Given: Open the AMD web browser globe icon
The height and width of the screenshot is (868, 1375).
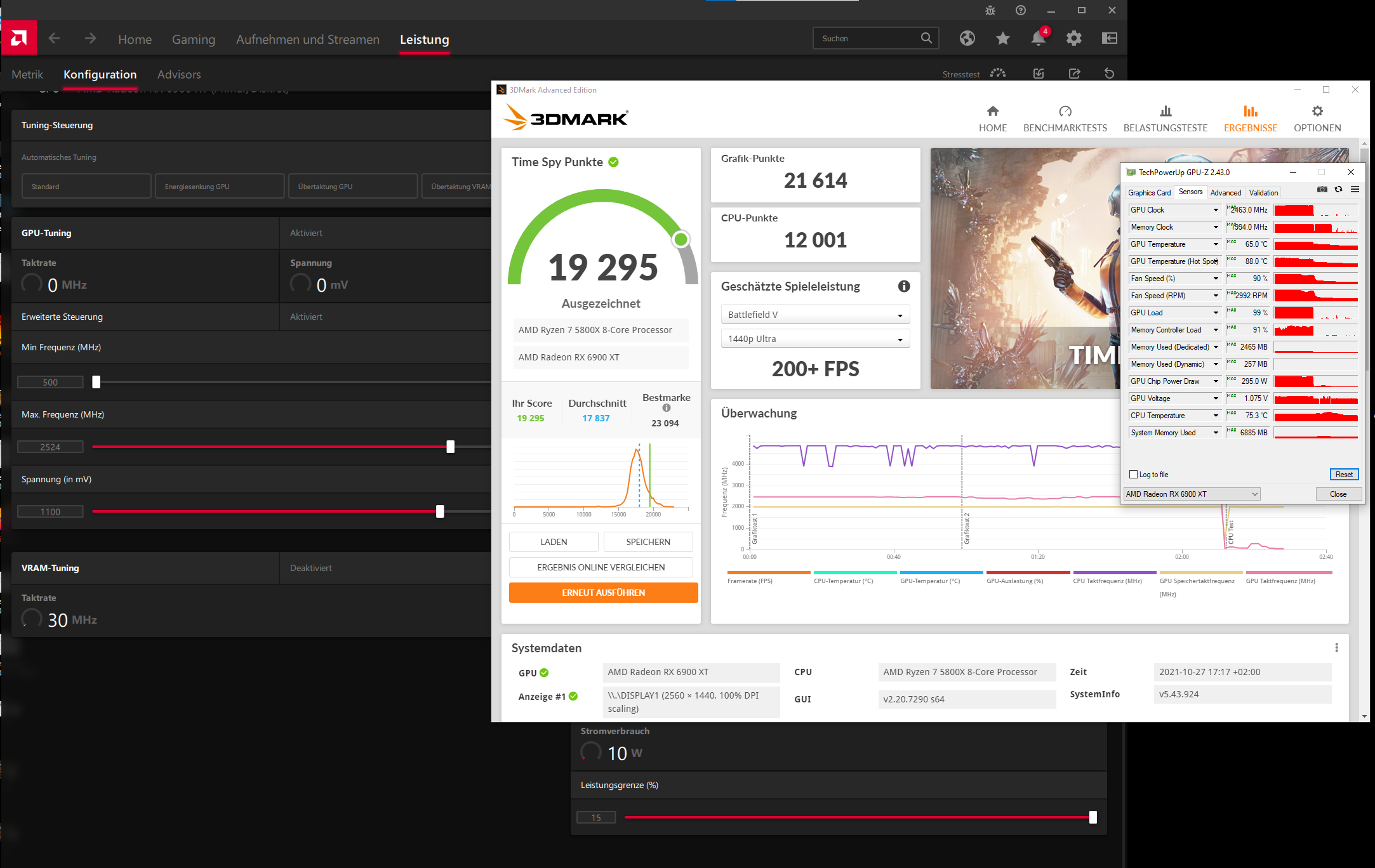Looking at the screenshot, I should coord(967,39).
